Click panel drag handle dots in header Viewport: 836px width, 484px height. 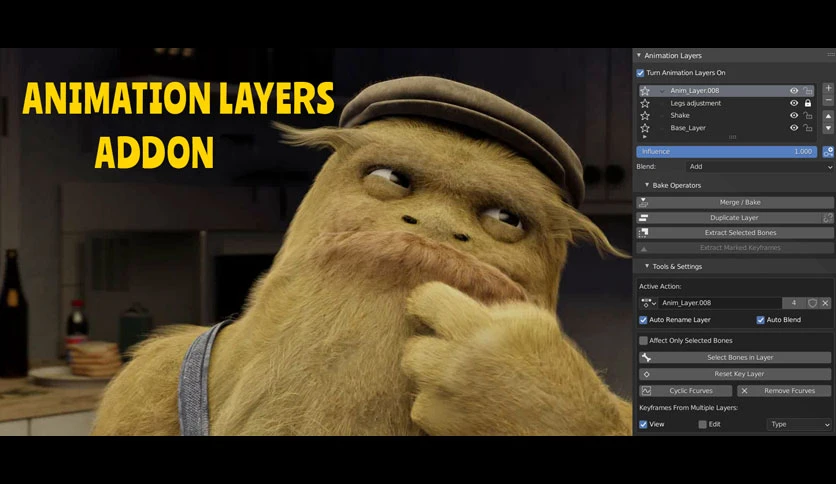831,55
